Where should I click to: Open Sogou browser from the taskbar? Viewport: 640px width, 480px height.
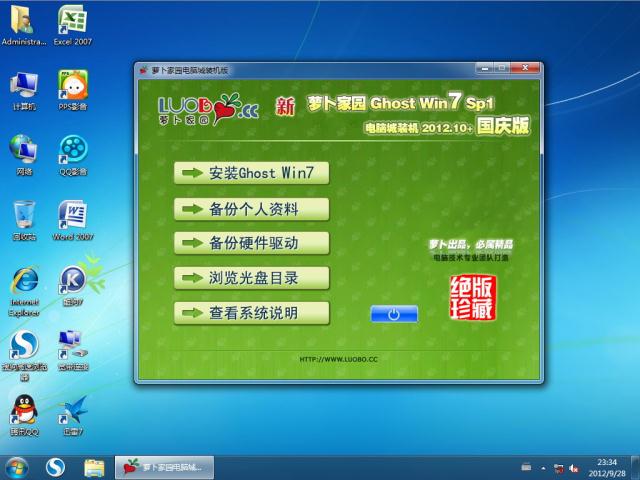55,468
